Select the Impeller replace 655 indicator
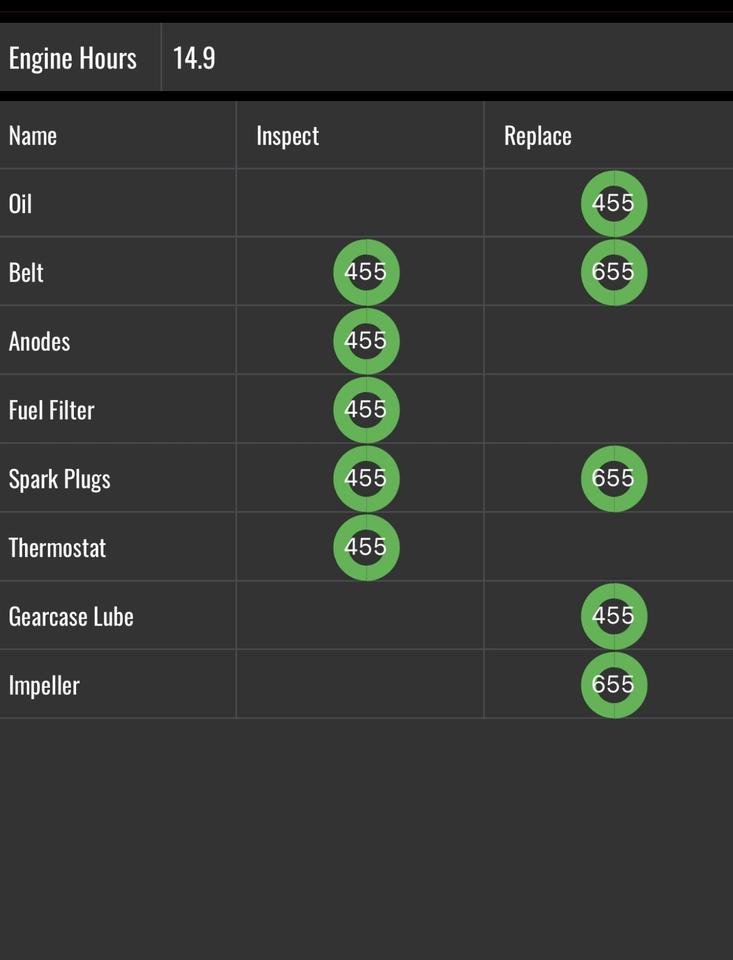 pyautogui.click(x=614, y=685)
